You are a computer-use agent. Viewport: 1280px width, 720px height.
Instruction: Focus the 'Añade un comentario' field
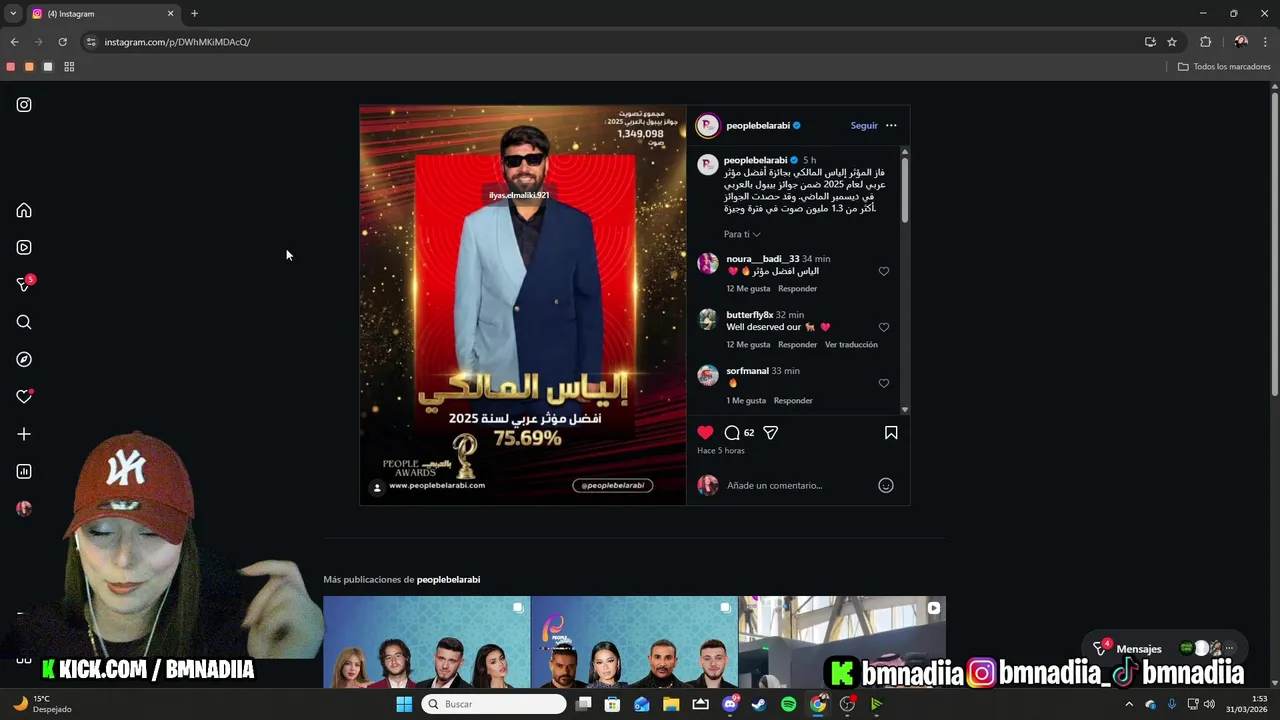click(797, 485)
